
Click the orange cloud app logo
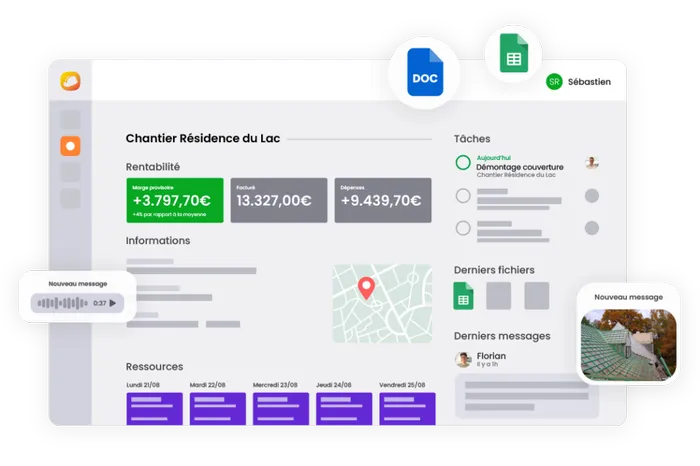[x=70, y=81]
